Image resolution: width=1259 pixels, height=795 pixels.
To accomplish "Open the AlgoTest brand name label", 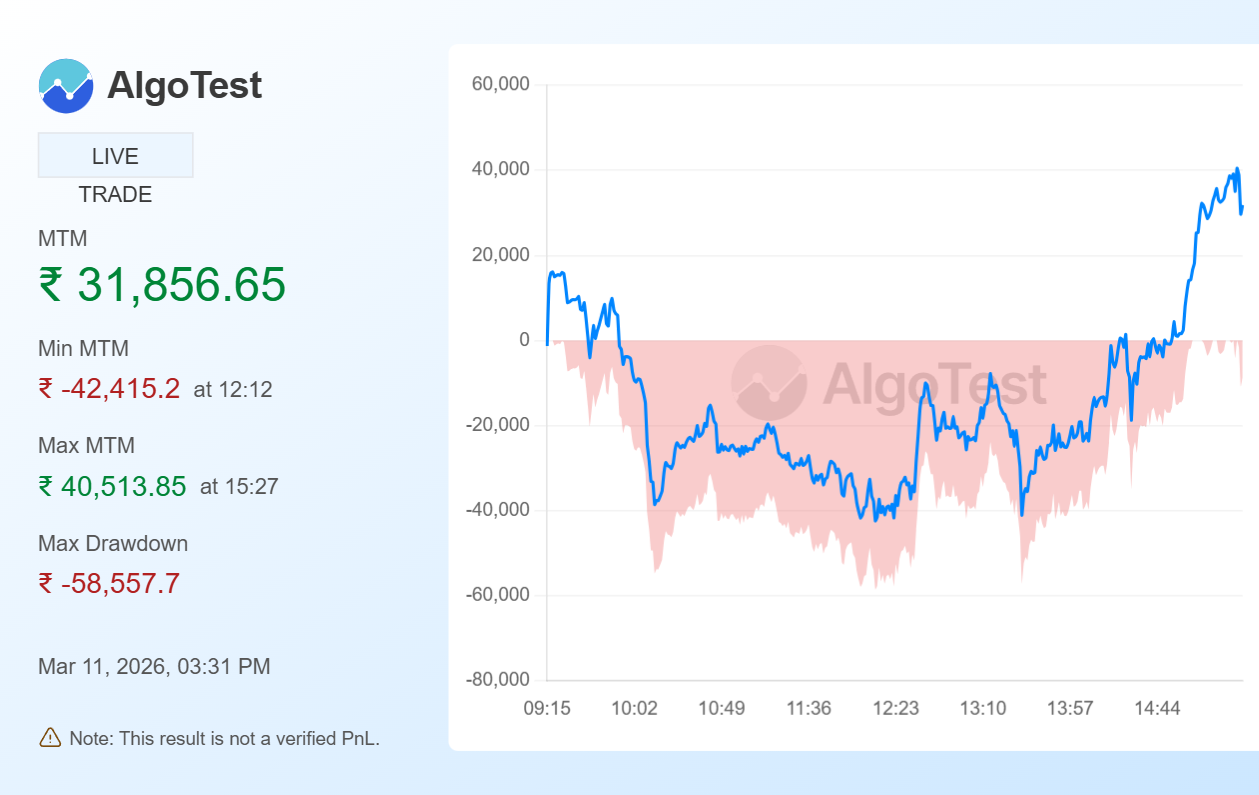I will click(184, 86).
